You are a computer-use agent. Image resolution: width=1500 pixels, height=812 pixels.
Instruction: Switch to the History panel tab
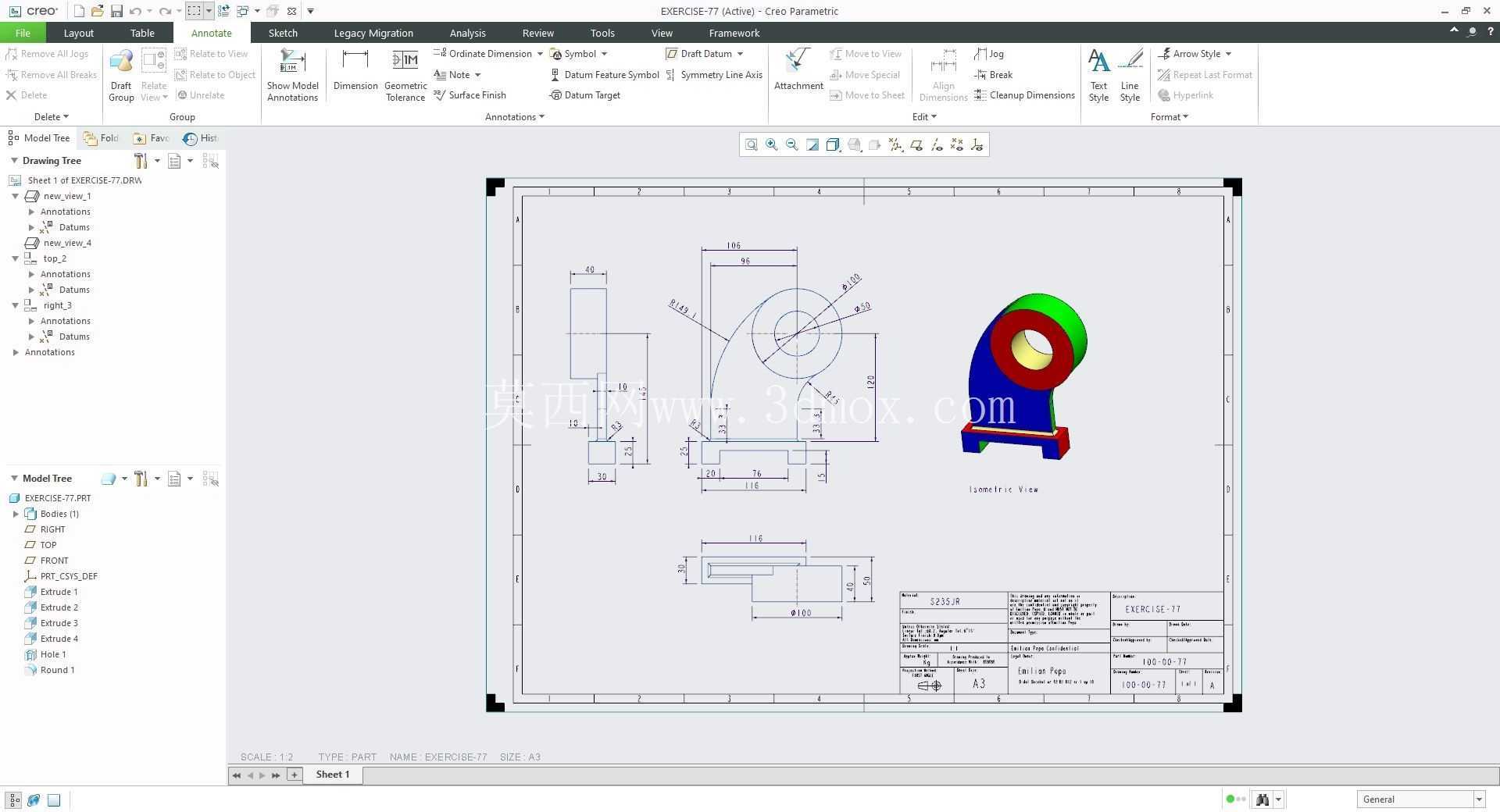pos(201,138)
